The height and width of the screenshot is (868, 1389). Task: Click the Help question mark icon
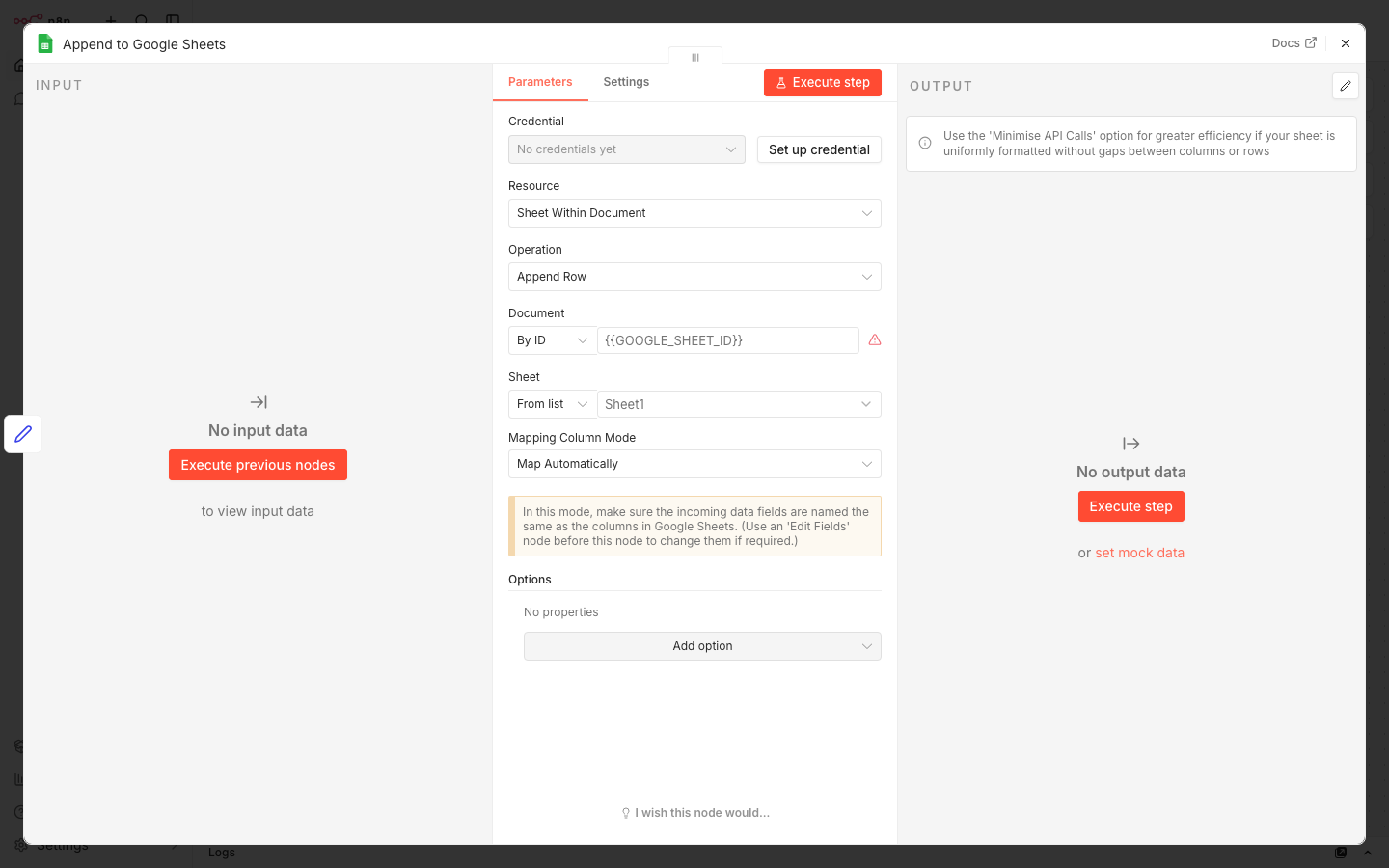[19, 811]
